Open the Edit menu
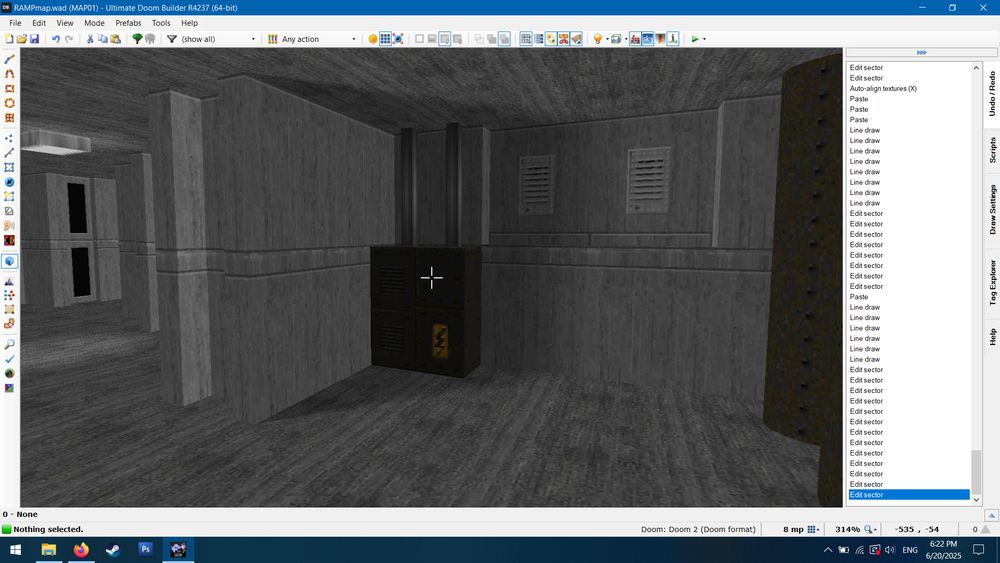 (39, 23)
